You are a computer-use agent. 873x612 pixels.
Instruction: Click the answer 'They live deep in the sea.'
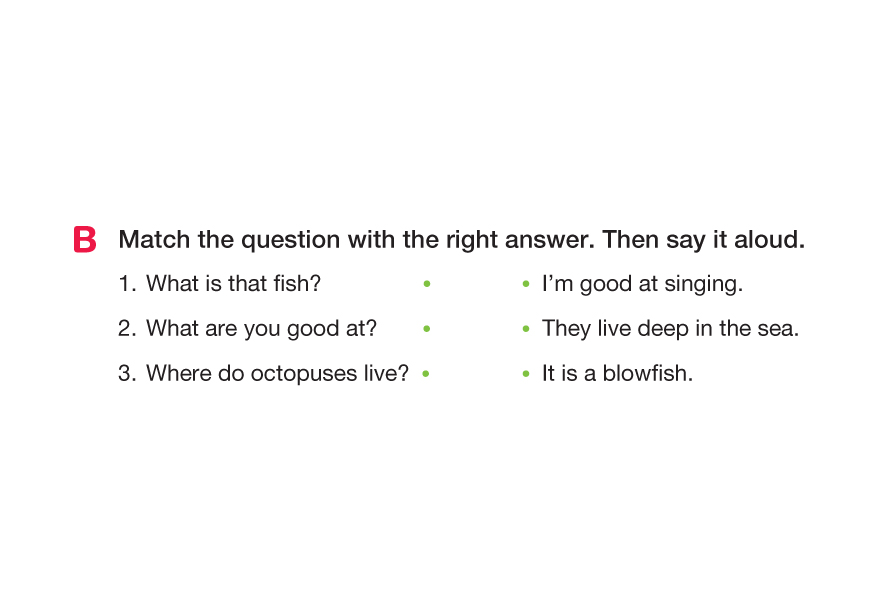pos(670,328)
